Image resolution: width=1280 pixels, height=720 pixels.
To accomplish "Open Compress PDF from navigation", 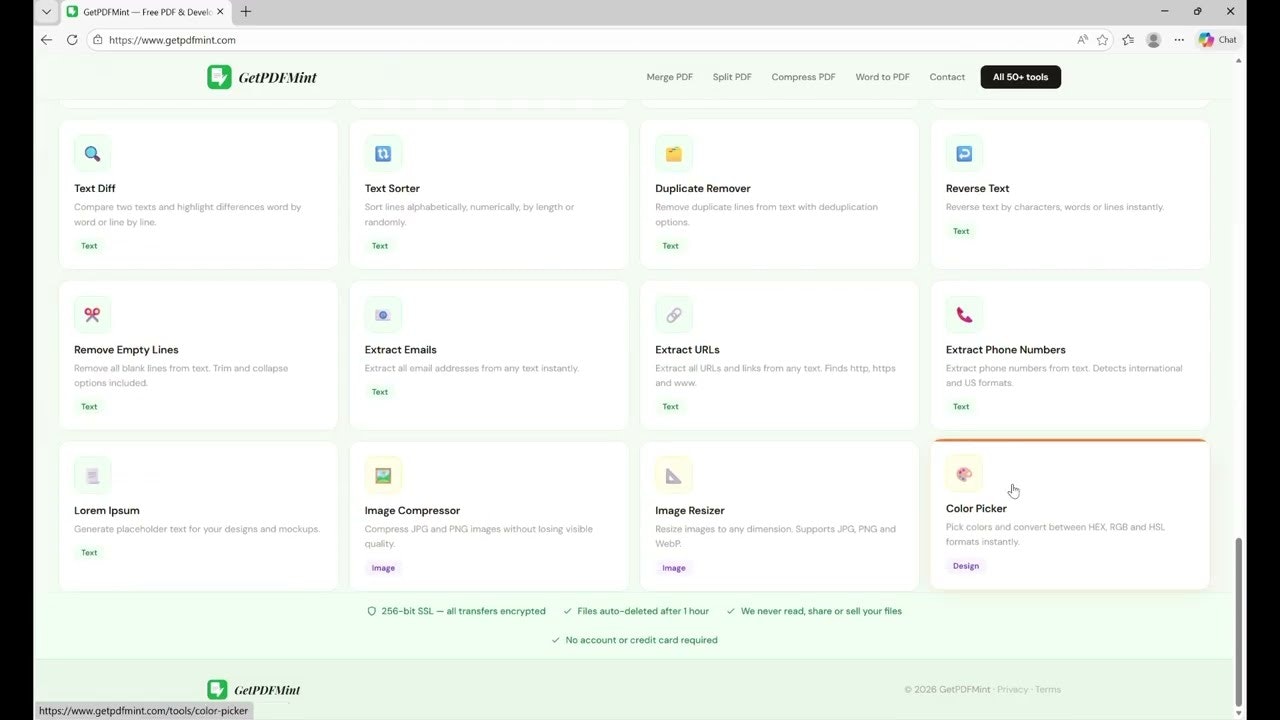I will (x=803, y=77).
